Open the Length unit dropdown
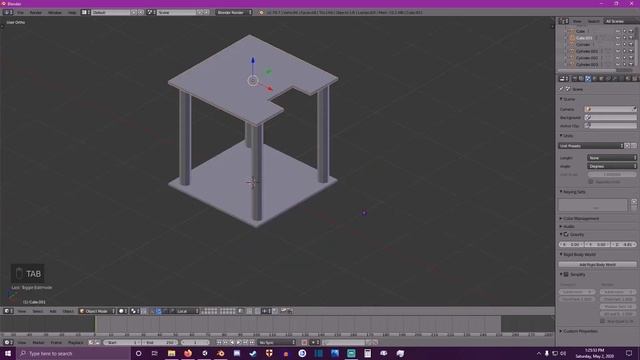This screenshot has width=640, height=360. pos(612,158)
